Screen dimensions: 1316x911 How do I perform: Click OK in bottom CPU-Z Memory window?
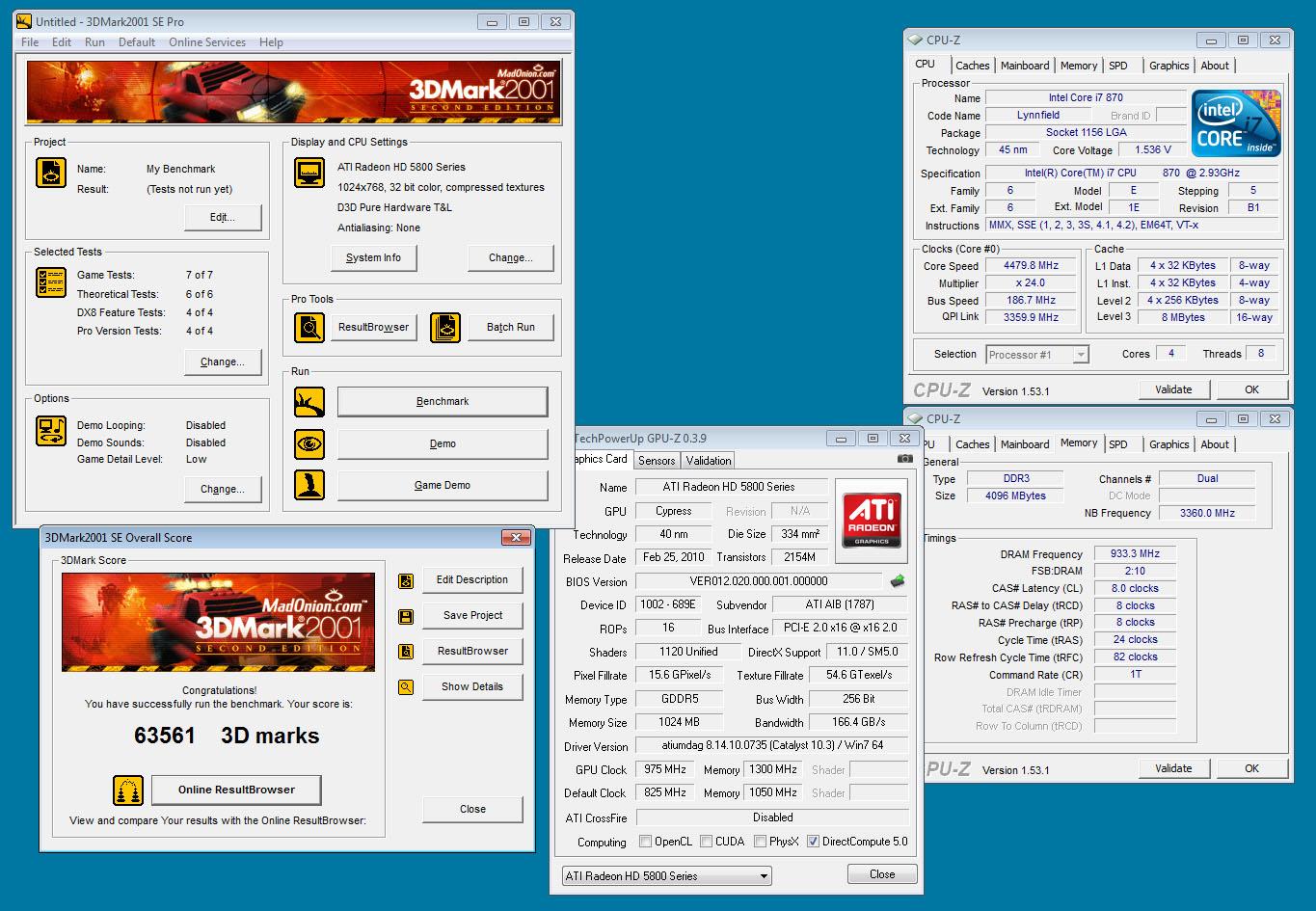click(1251, 769)
